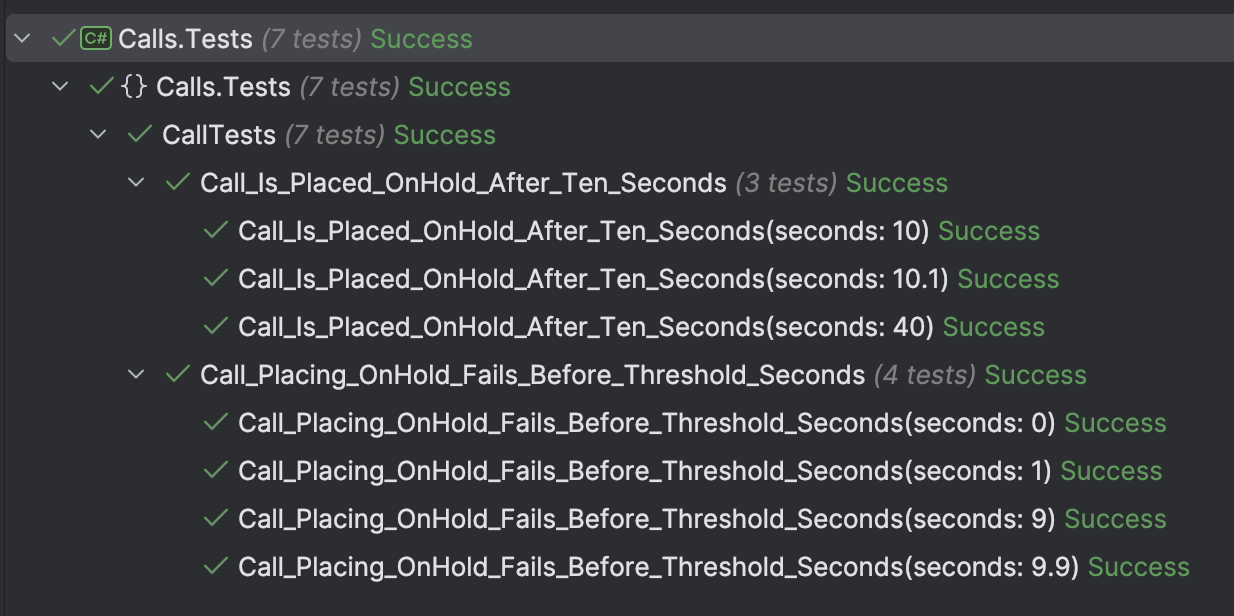Click the green checkmark beside CallTests
Image resolution: width=1234 pixels, height=616 pixels.
tap(140, 135)
